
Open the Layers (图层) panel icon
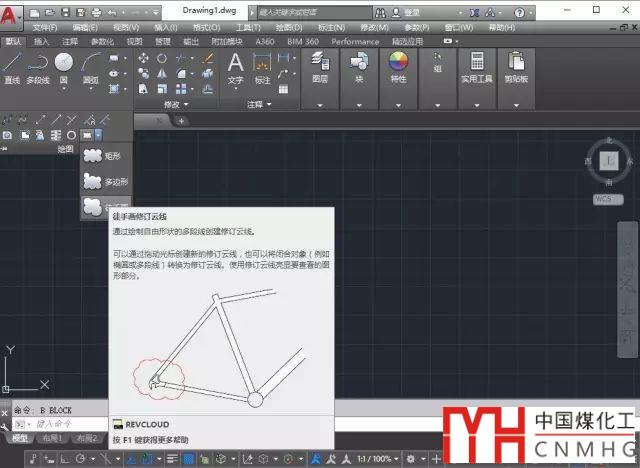[320, 67]
